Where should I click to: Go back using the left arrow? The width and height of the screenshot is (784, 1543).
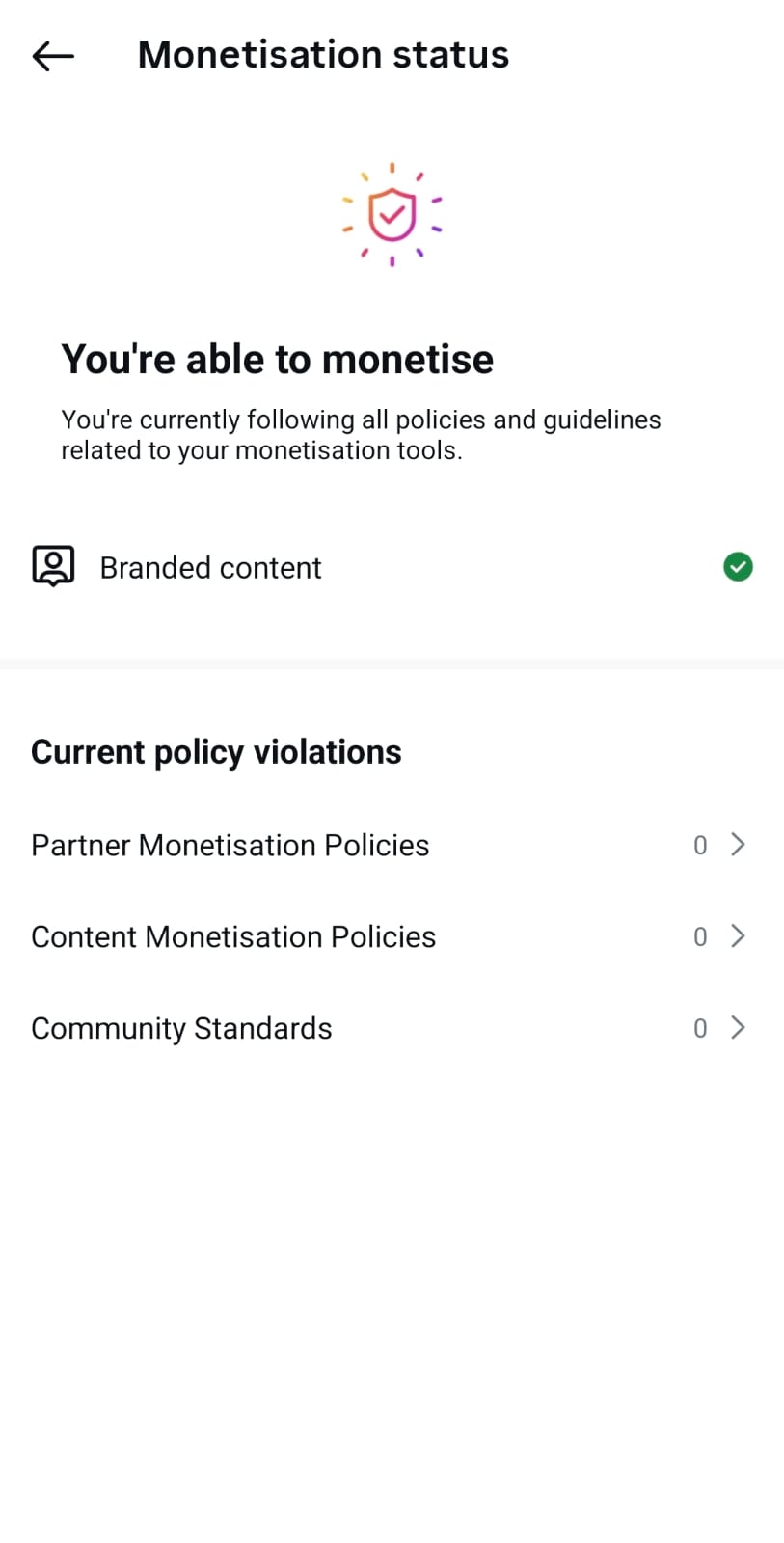point(53,56)
